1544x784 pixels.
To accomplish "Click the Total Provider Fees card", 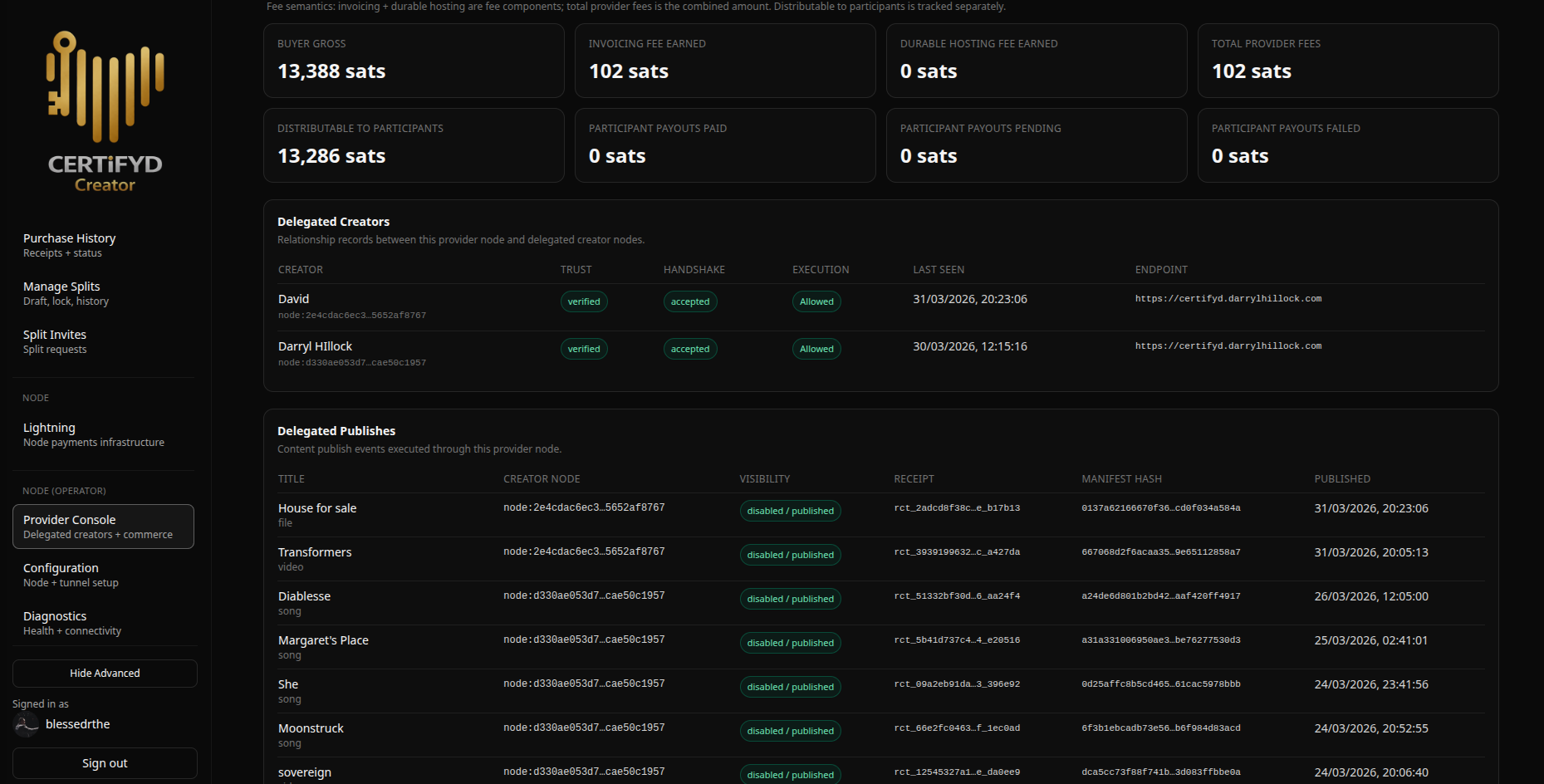I will click(x=1348, y=61).
